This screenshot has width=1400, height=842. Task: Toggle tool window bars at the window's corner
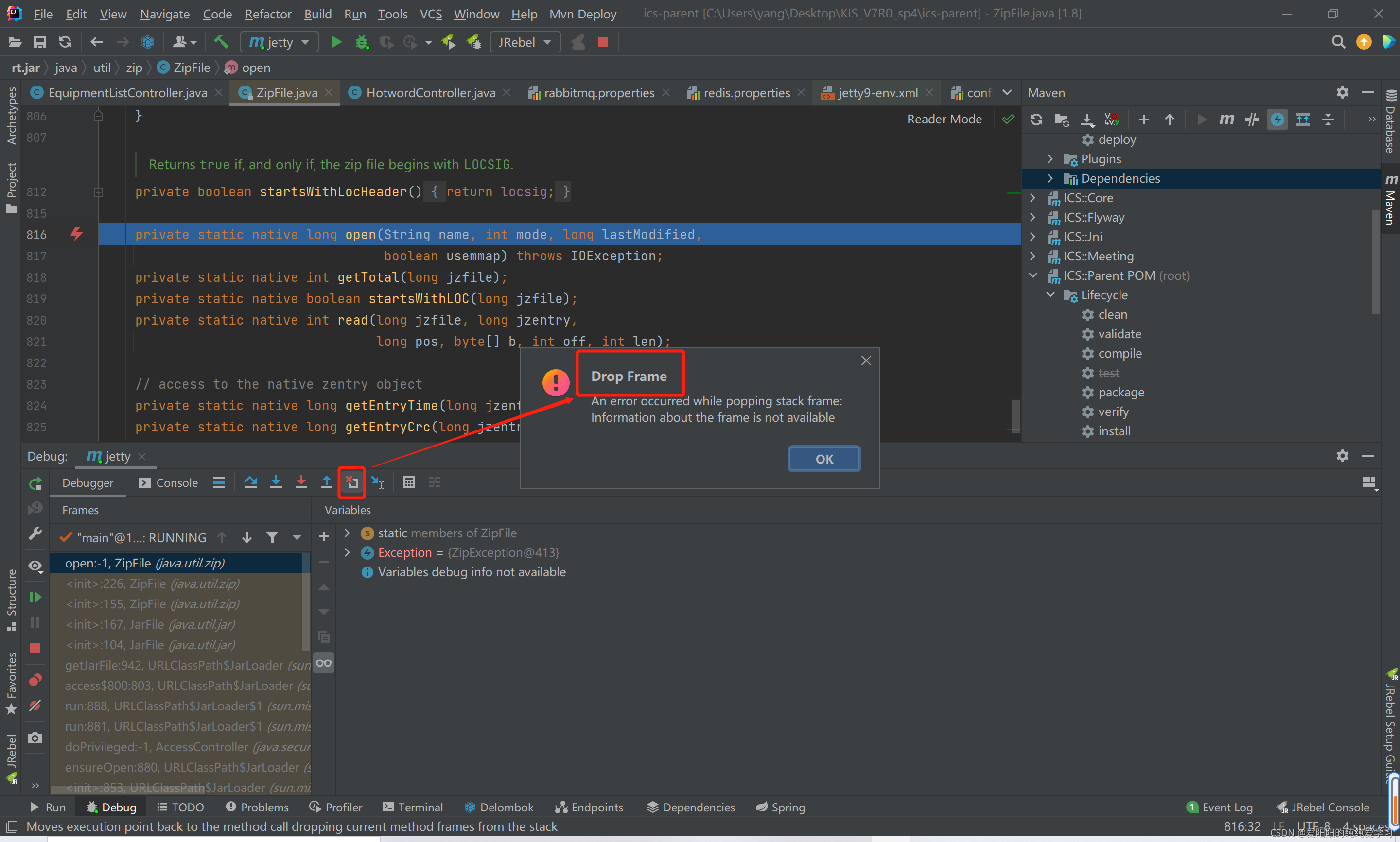tap(11, 826)
